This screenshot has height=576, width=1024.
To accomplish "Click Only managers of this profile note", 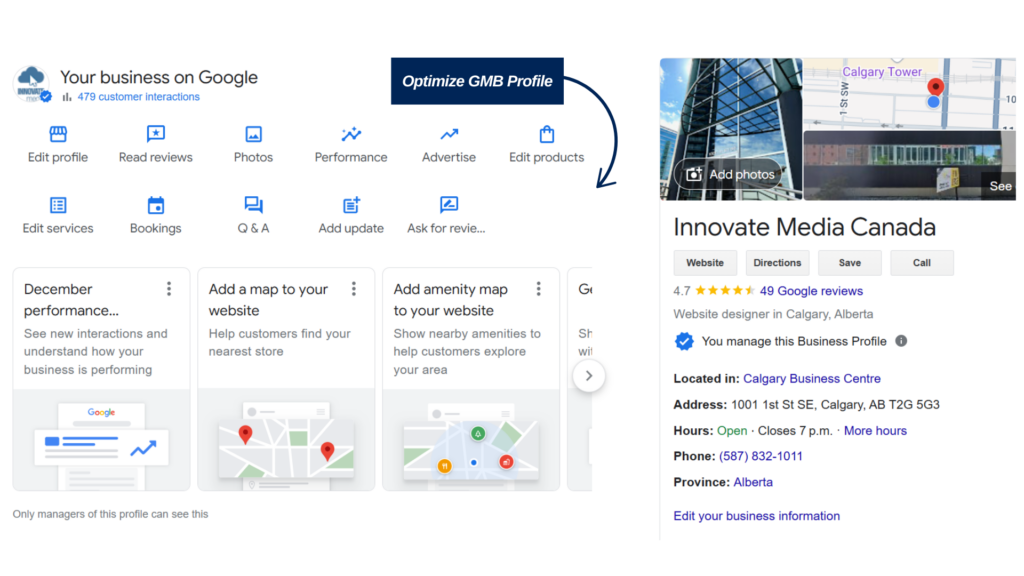I will point(110,514).
